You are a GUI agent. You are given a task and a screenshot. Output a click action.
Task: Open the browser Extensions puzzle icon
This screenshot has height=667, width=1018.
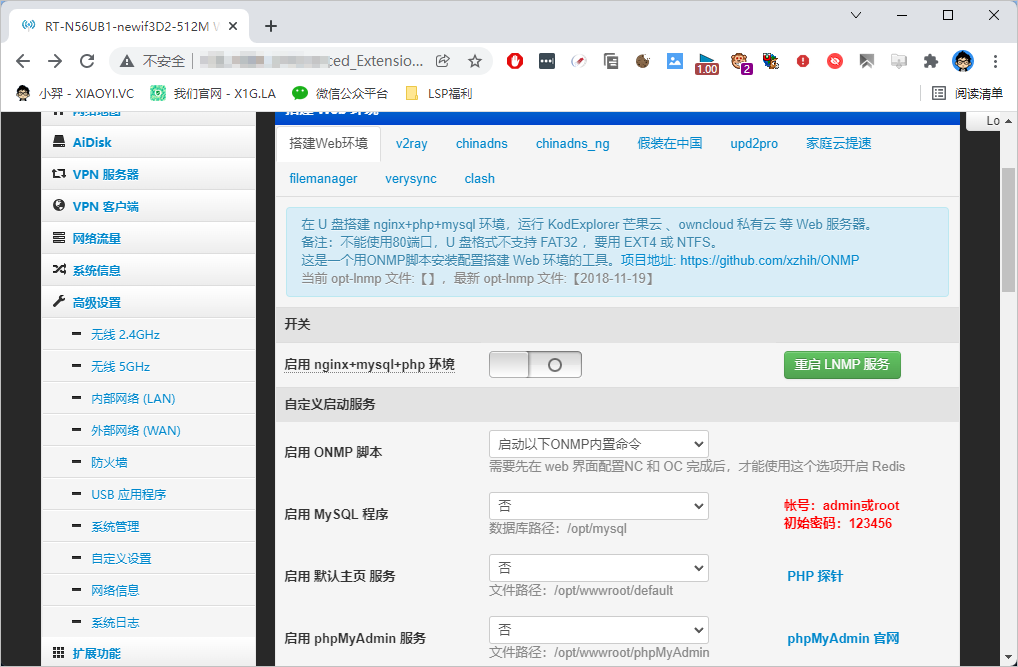(931, 61)
